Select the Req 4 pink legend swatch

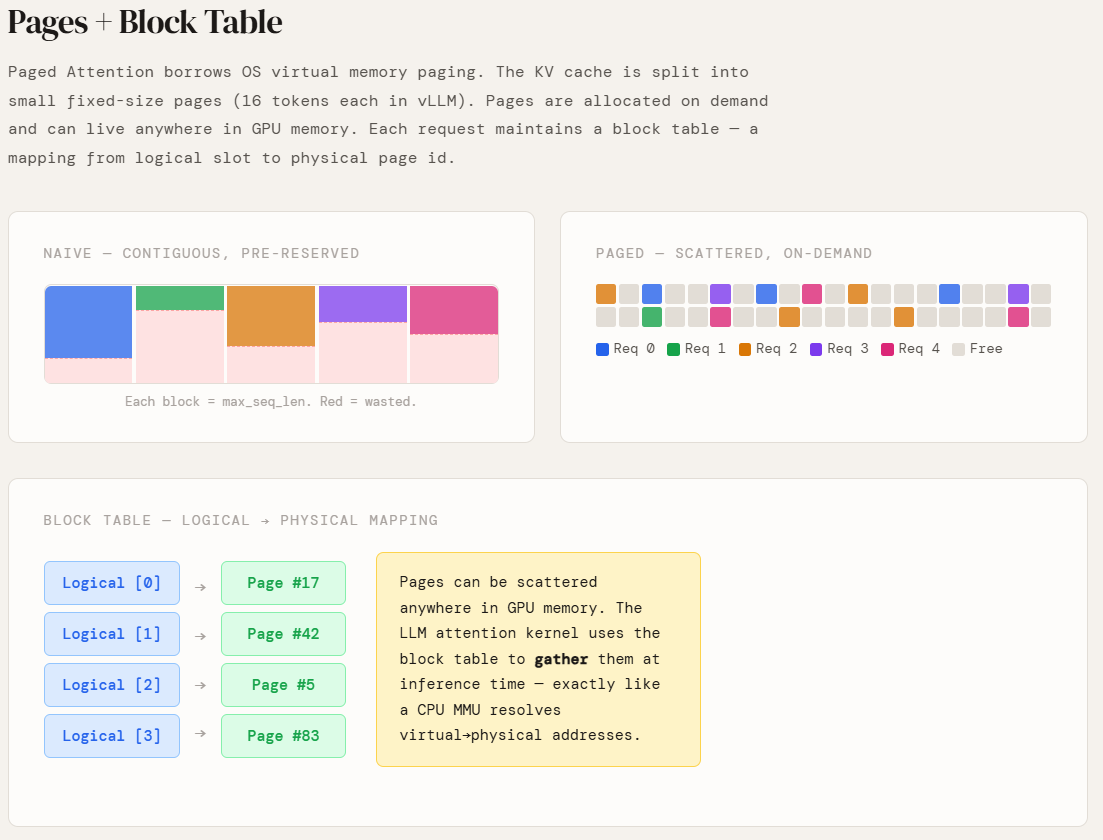coord(887,349)
